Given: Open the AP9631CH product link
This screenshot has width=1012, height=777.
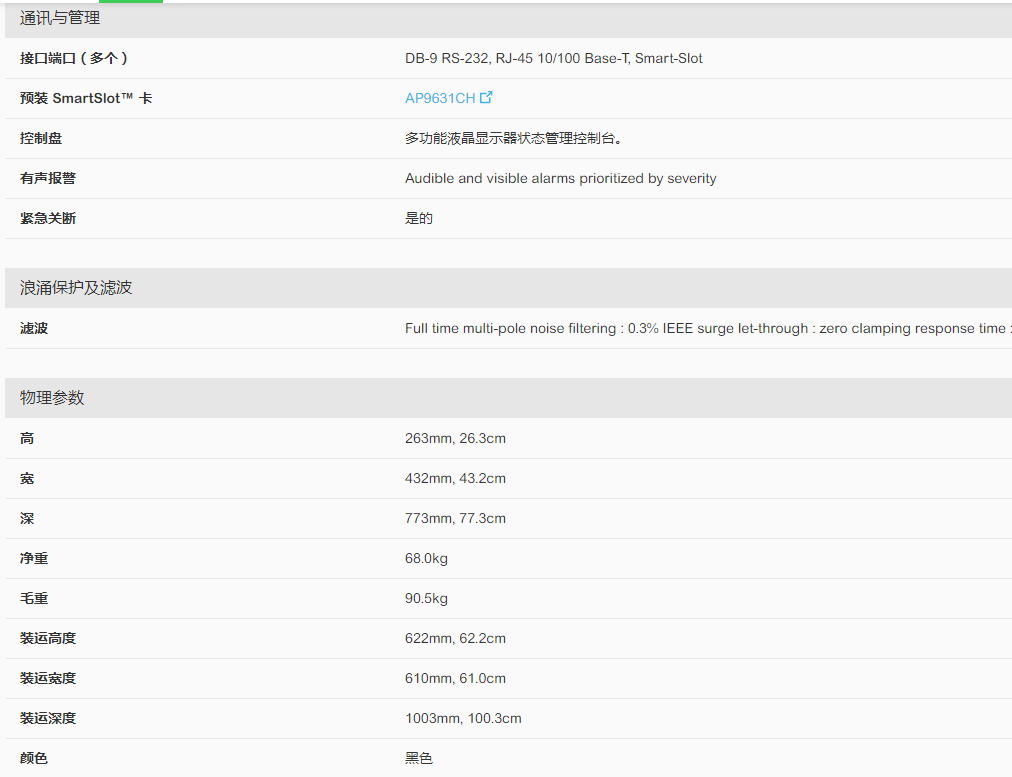Looking at the screenshot, I should click(440, 98).
